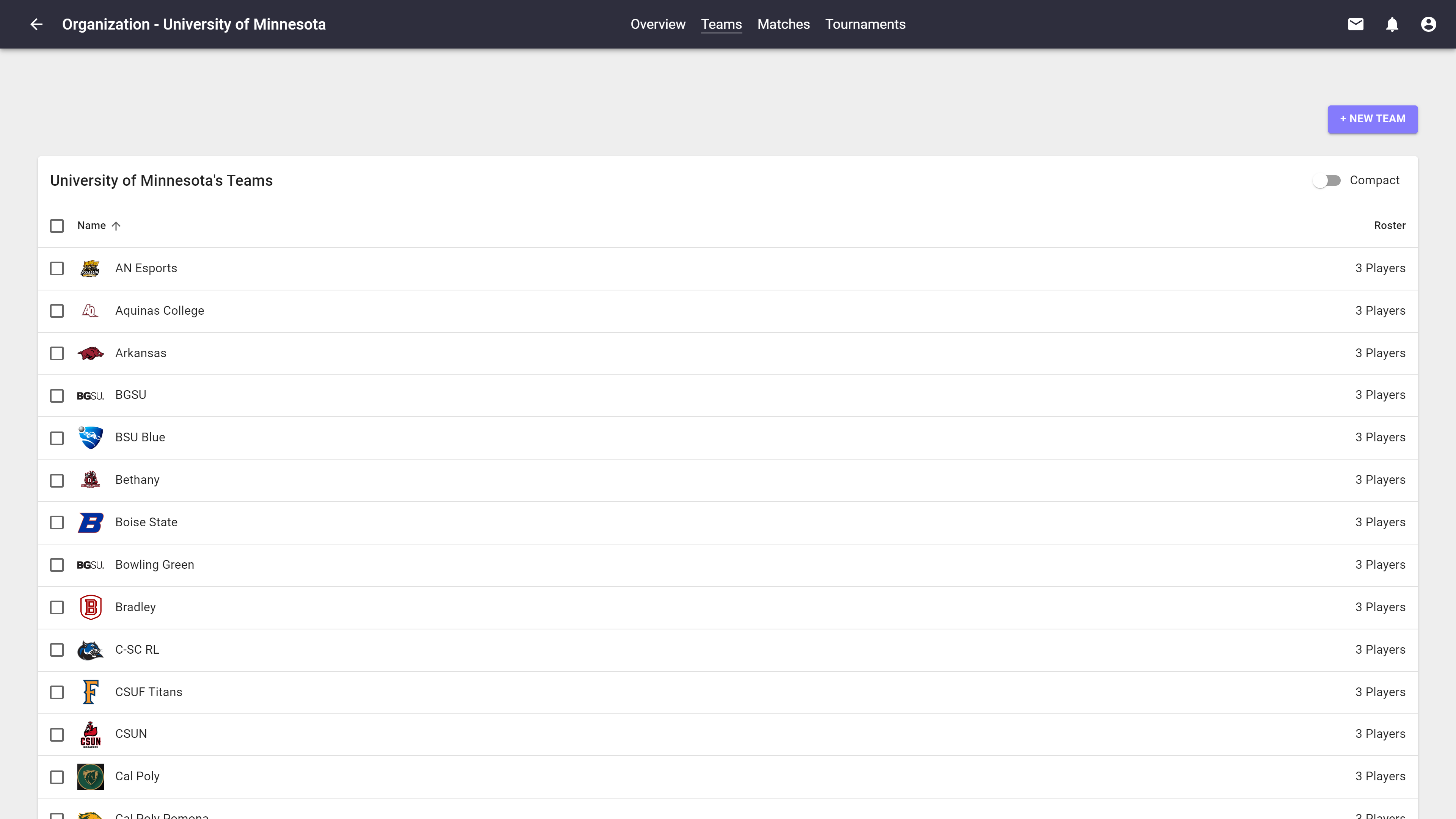Open the CSUN team name

coord(131,734)
